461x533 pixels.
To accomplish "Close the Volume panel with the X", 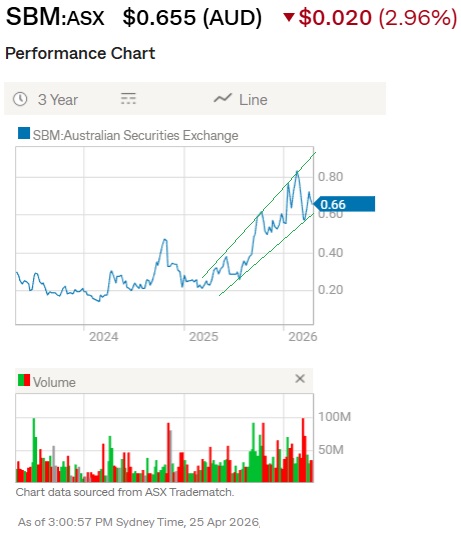I will coord(300,378).
